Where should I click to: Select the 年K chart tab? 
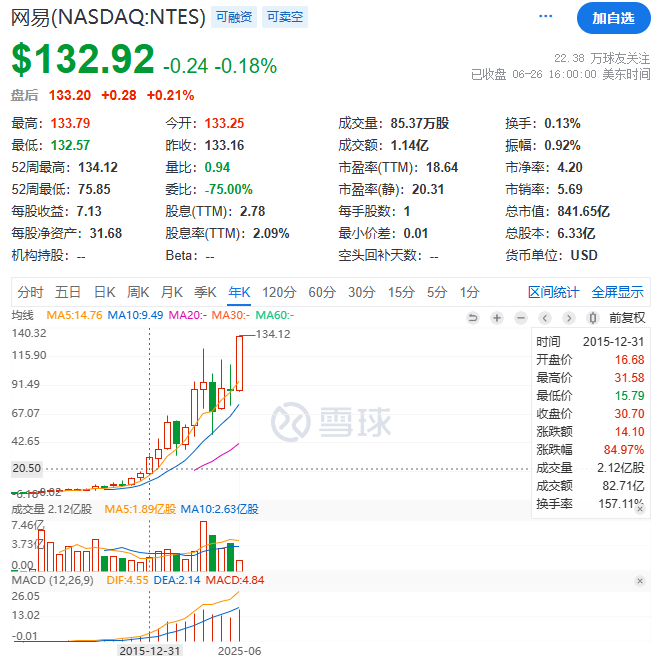click(239, 292)
